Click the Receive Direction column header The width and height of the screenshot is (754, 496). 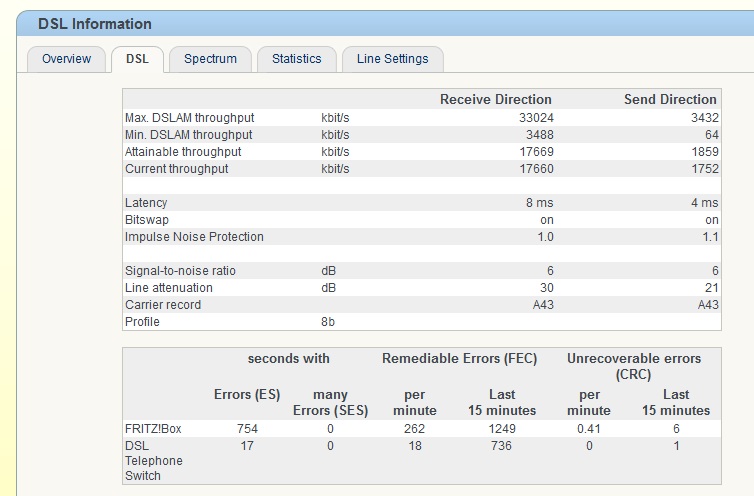(x=496, y=100)
